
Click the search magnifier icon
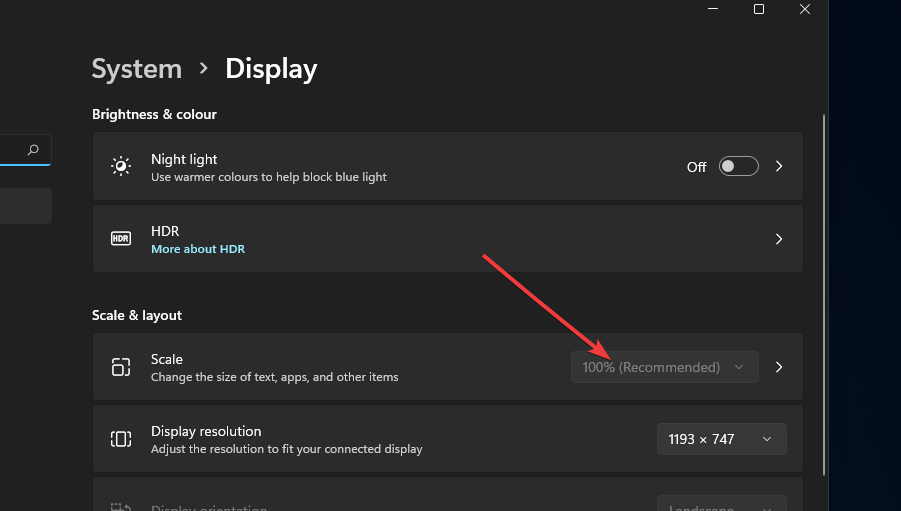tap(33, 150)
